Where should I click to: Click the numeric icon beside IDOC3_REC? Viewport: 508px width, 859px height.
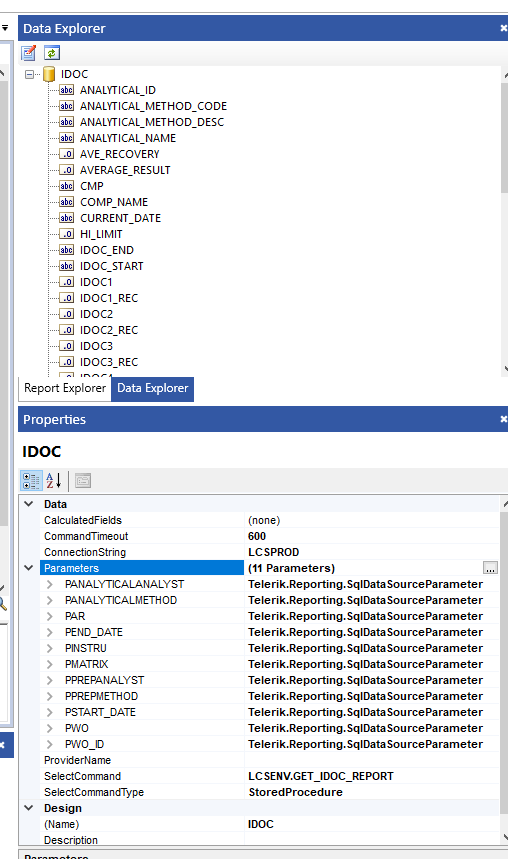[66, 362]
